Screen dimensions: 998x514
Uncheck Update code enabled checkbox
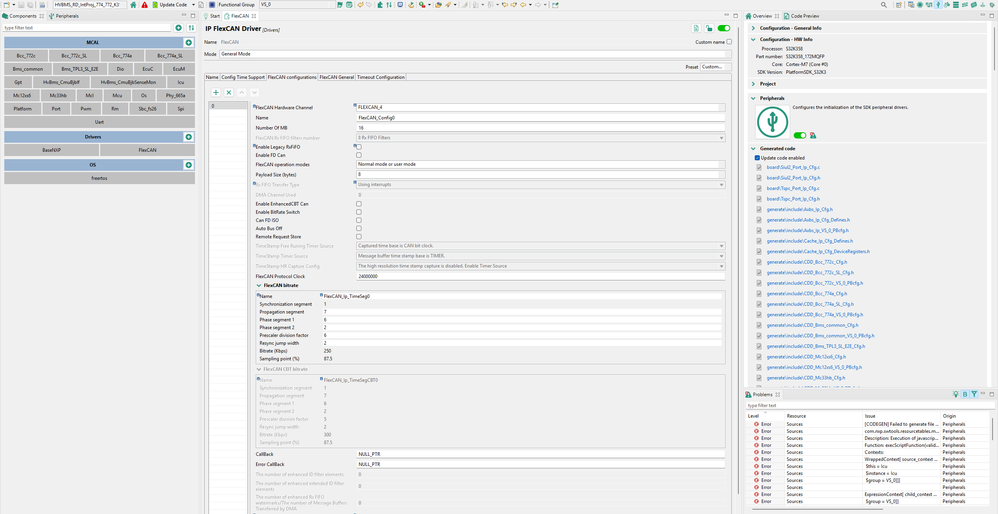(757, 158)
